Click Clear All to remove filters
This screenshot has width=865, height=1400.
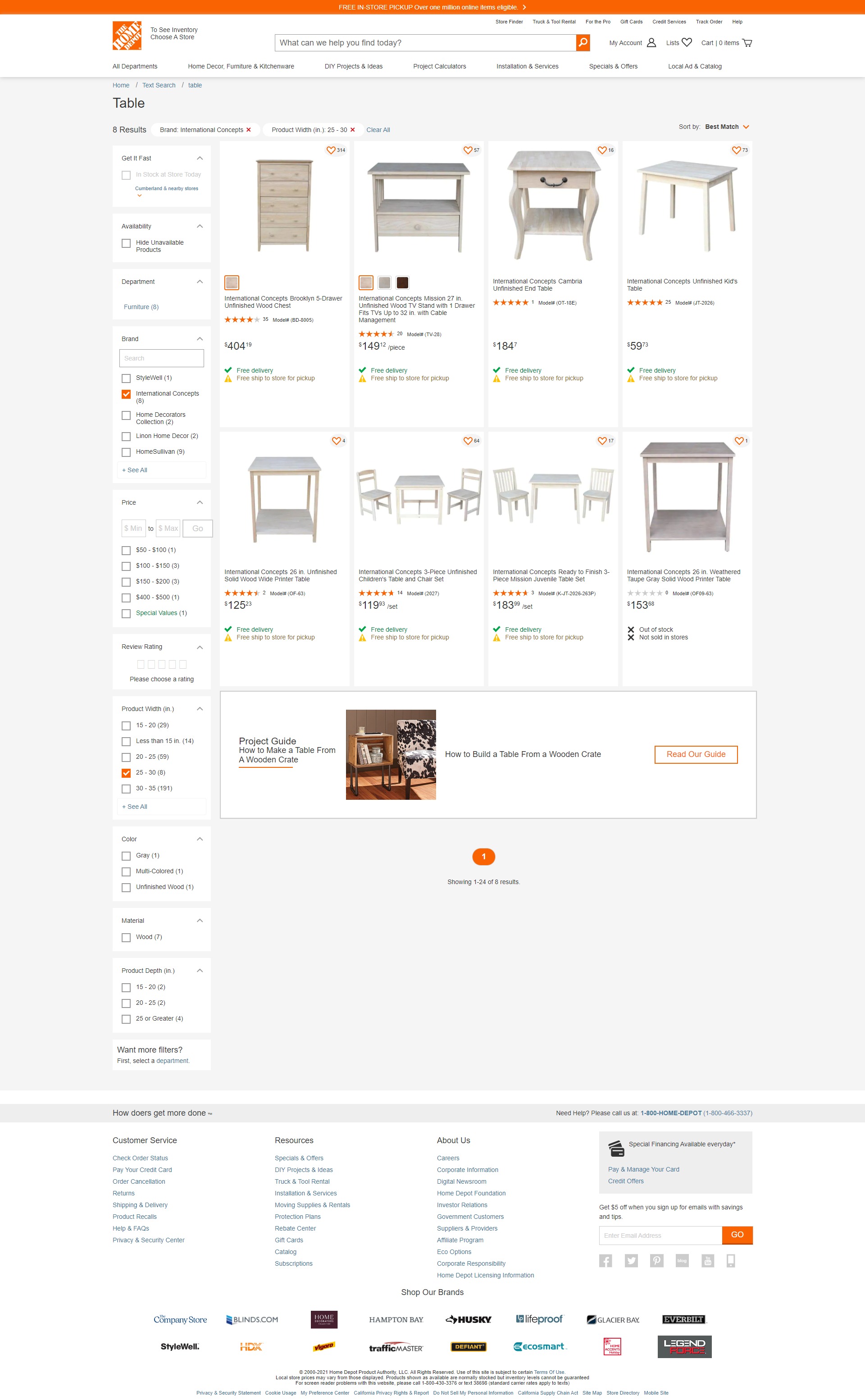[x=378, y=130]
